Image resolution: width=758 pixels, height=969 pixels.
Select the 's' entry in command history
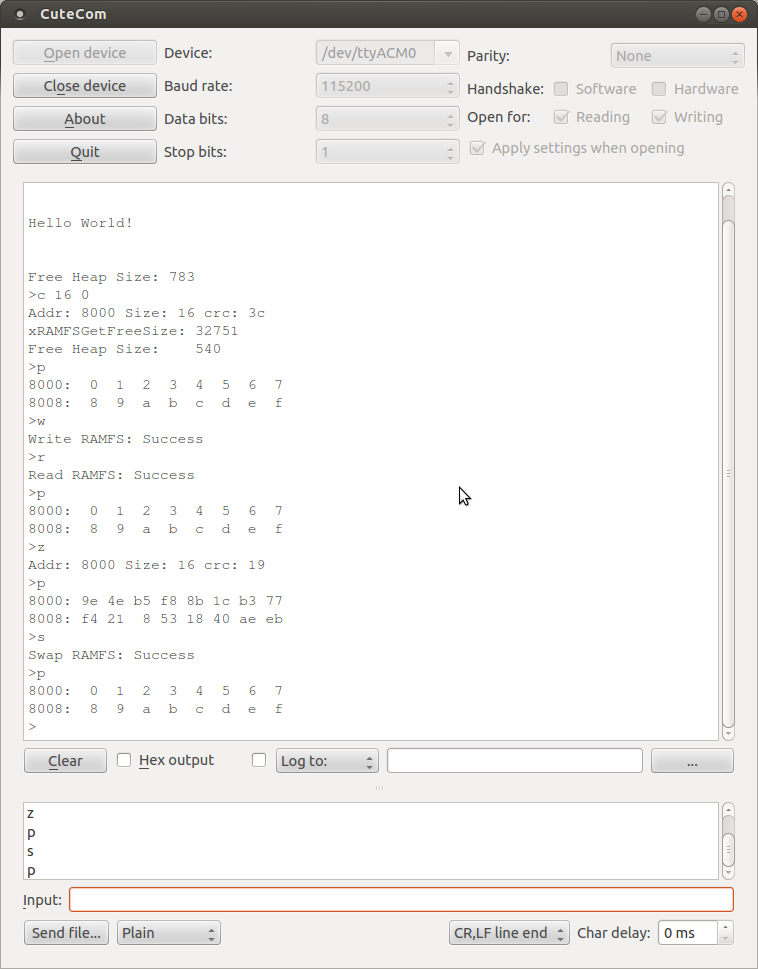pos(31,851)
